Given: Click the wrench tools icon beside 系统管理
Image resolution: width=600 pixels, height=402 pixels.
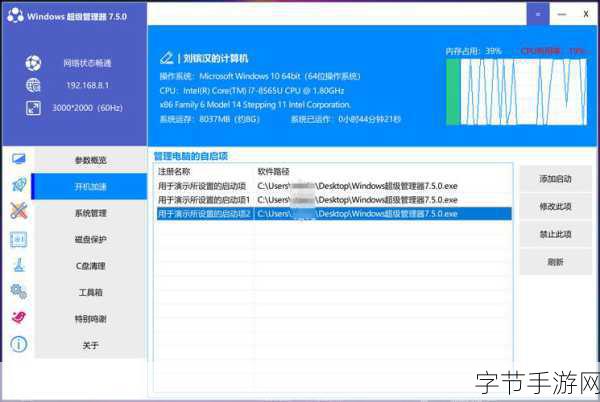Looking at the screenshot, I should pyautogui.click(x=18, y=211).
